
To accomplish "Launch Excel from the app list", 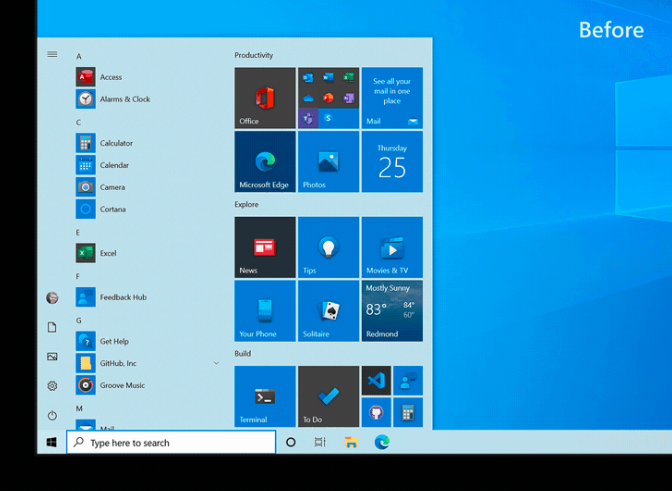I will (148, 253).
